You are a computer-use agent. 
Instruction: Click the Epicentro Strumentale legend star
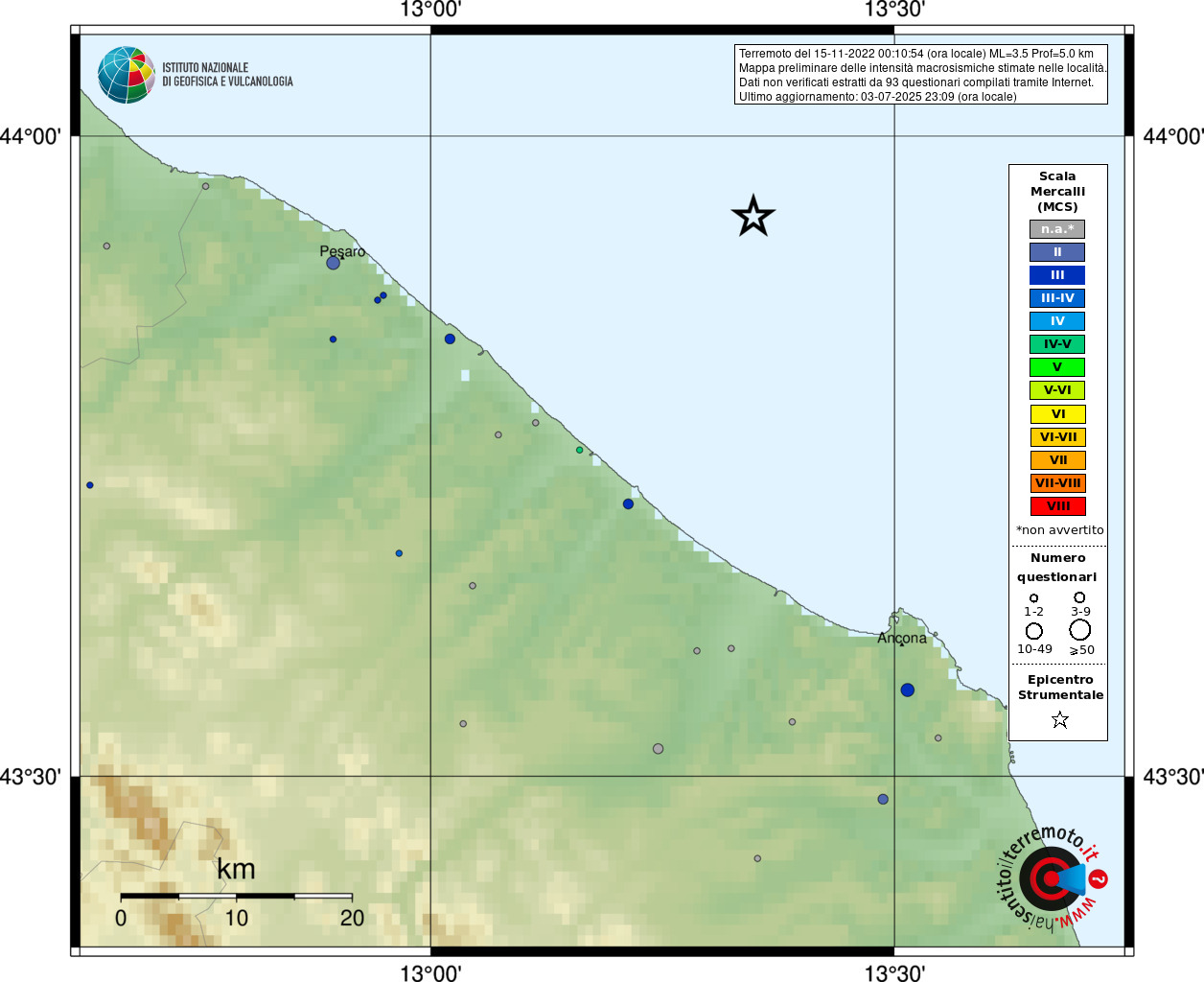click(x=1059, y=719)
